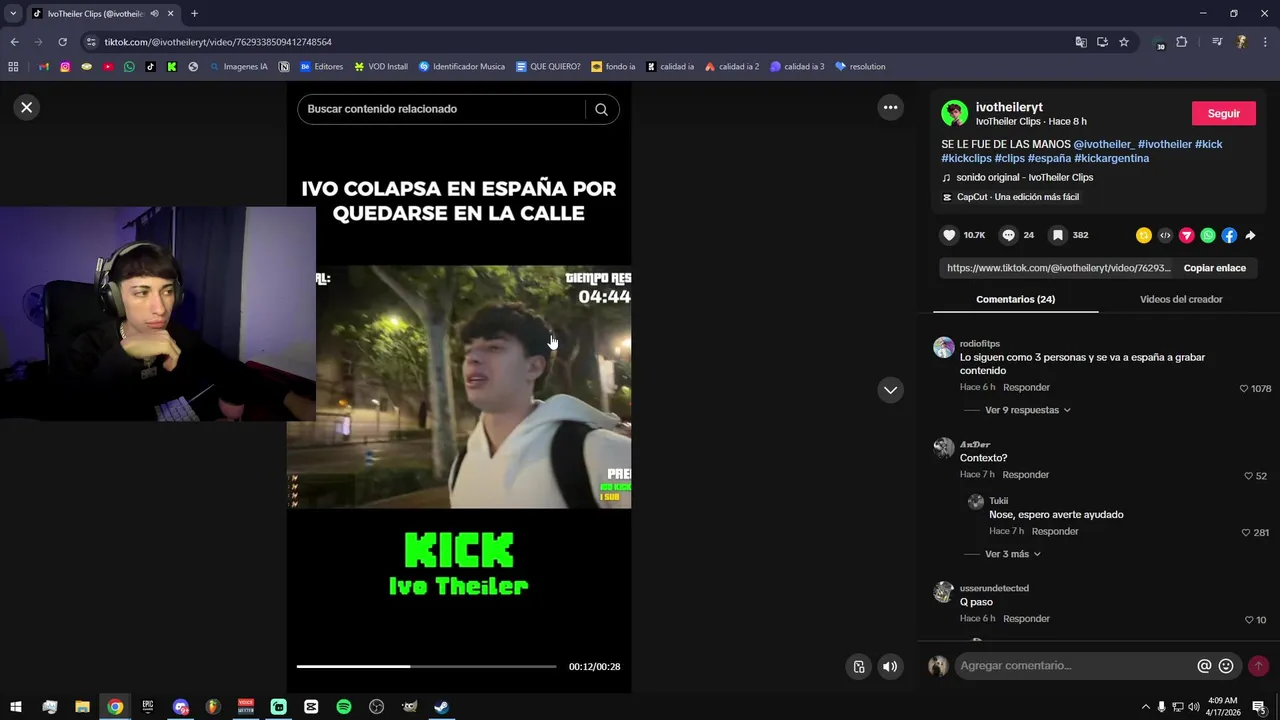Screen dimensions: 1280x720
Task: Open Identificador Musica bookmark
Action: click(461, 67)
